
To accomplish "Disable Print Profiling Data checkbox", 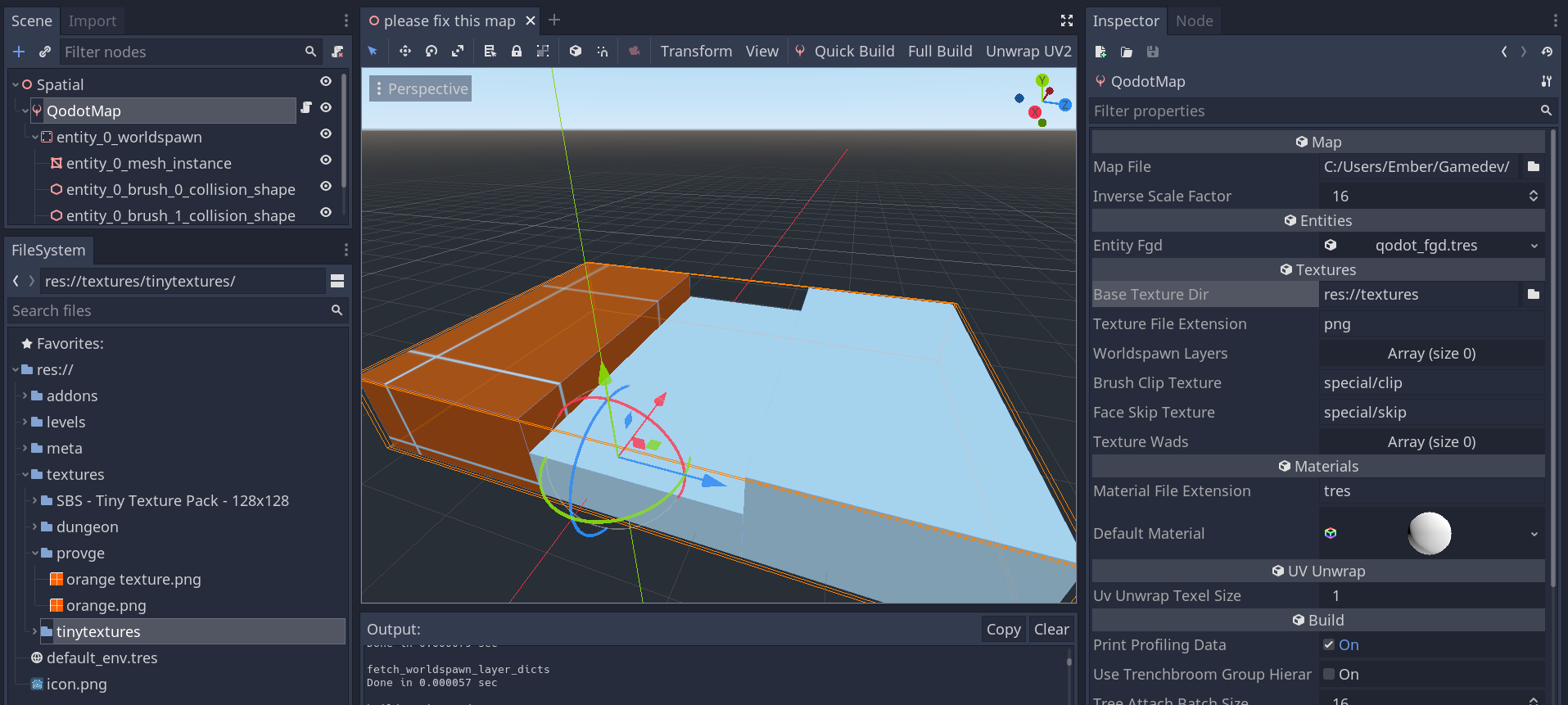I will [x=1329, y=644].
